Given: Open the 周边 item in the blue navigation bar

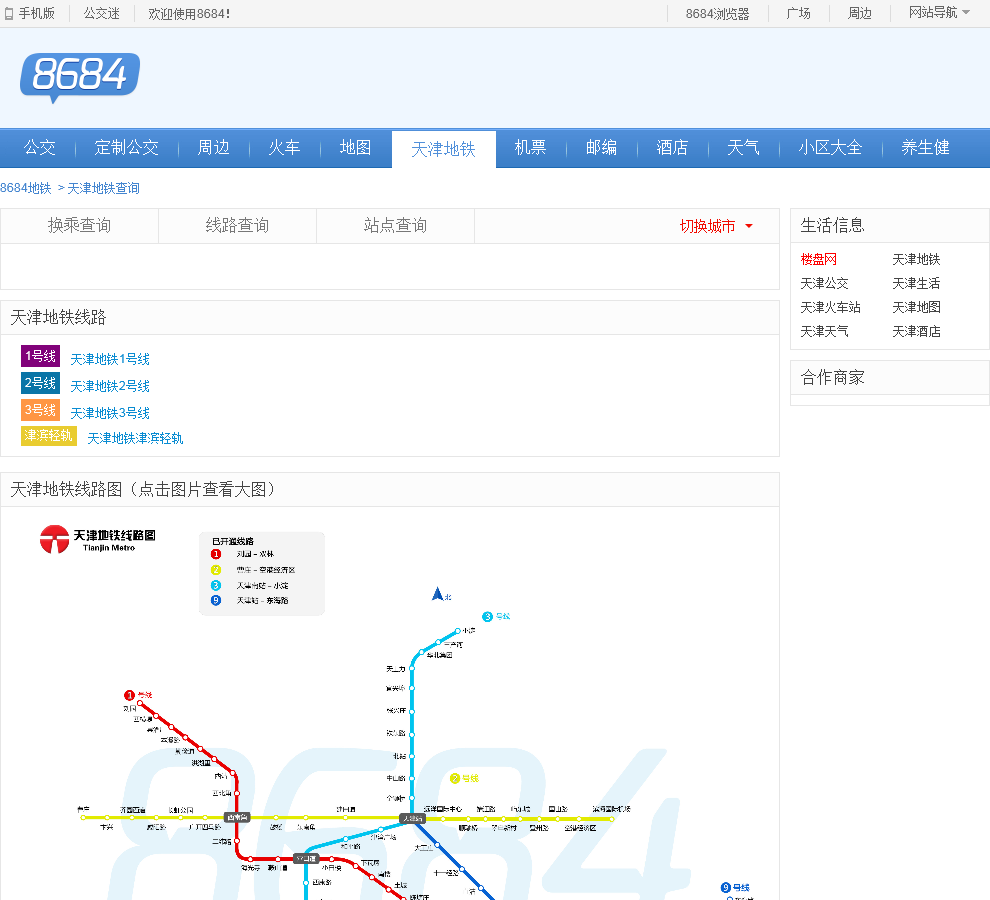Looking at the screenshot, I should 213,148.
